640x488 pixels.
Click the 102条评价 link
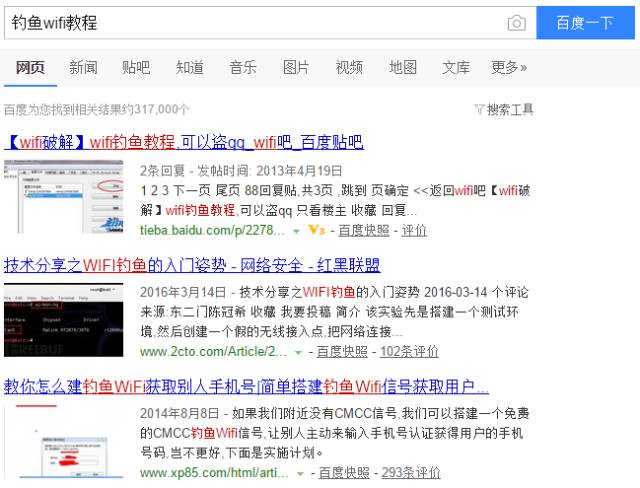[409, 351]
